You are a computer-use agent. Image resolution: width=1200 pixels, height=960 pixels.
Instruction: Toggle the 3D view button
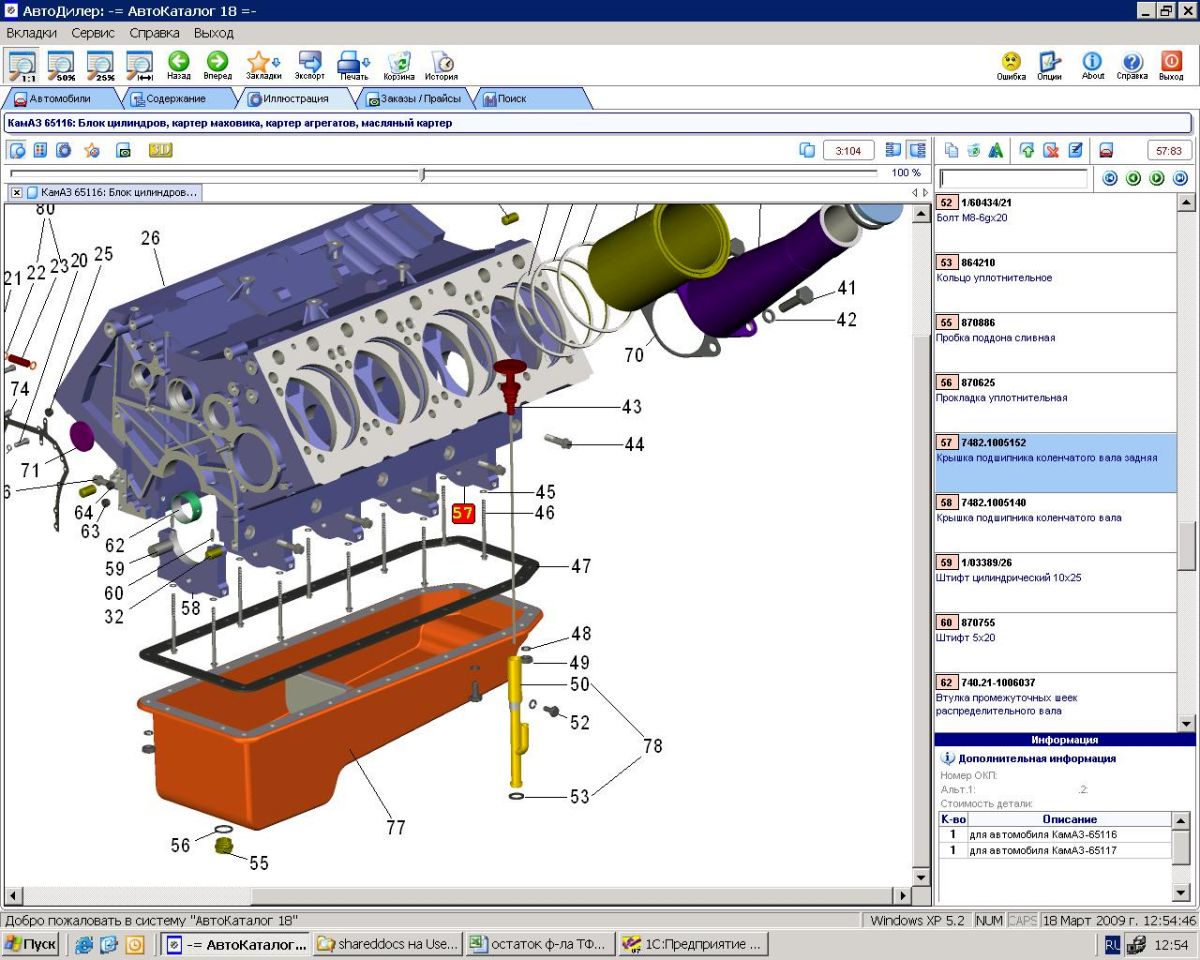coord(161,151)
